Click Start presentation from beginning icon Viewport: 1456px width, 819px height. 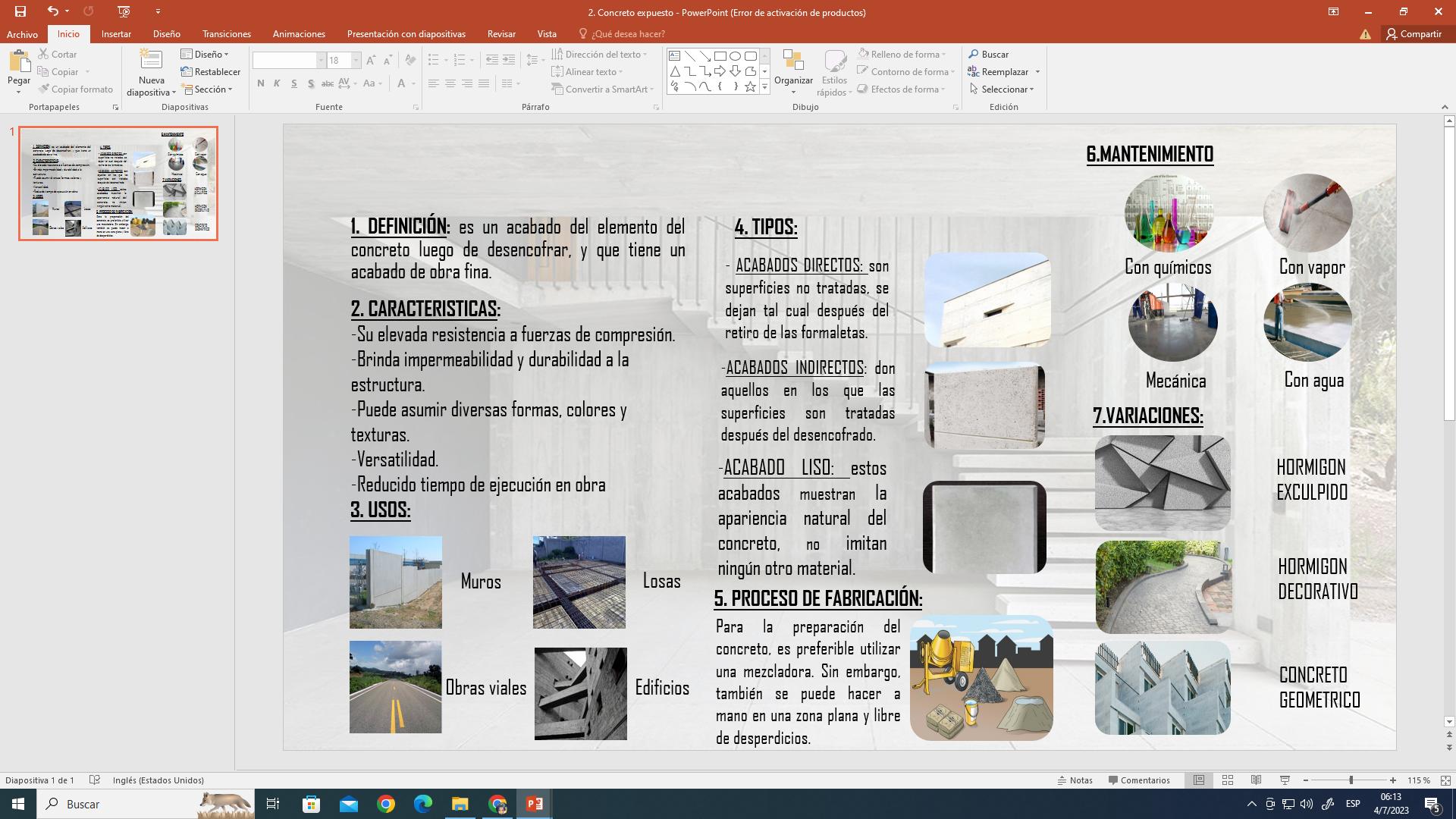(124, 11)
